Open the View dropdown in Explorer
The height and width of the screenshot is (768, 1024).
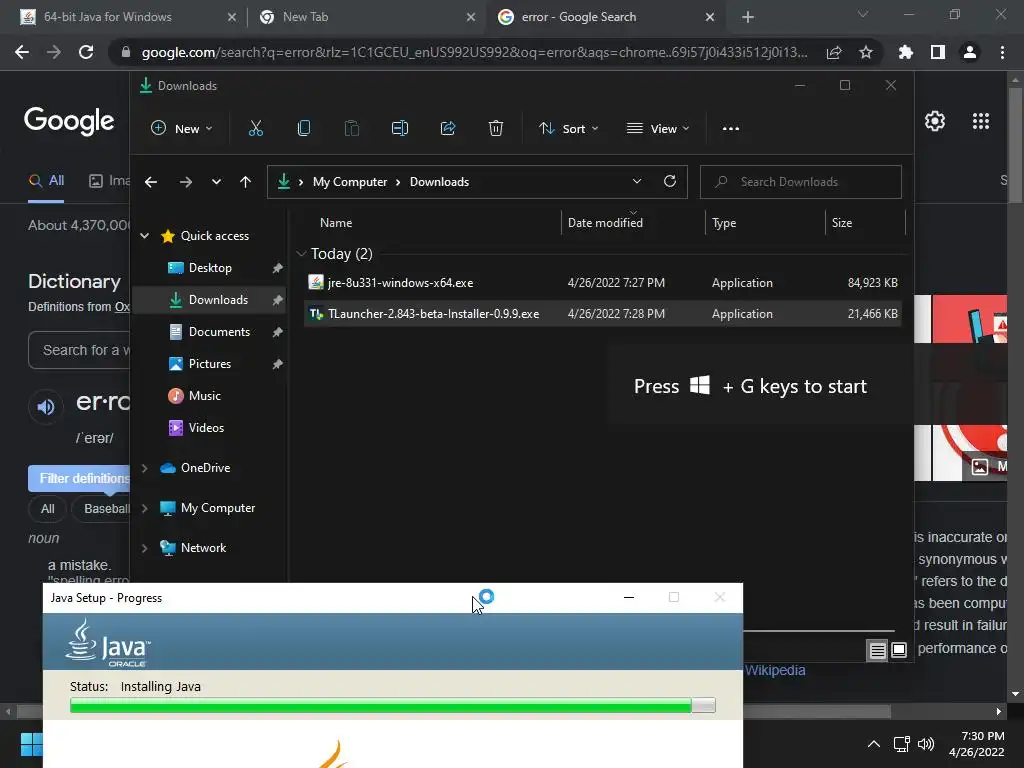(658, 129)
